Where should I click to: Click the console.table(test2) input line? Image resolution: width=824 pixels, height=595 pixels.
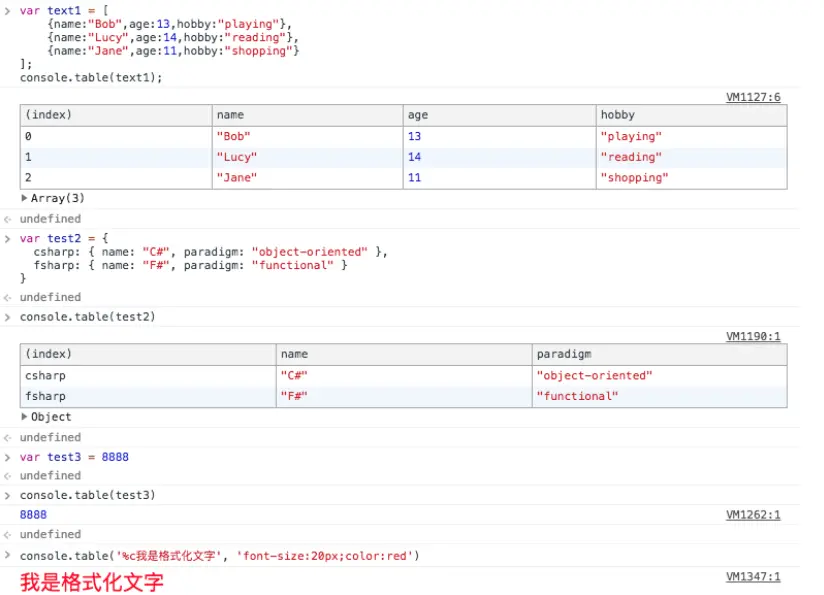pyautogui.click(x=88, y=317)
